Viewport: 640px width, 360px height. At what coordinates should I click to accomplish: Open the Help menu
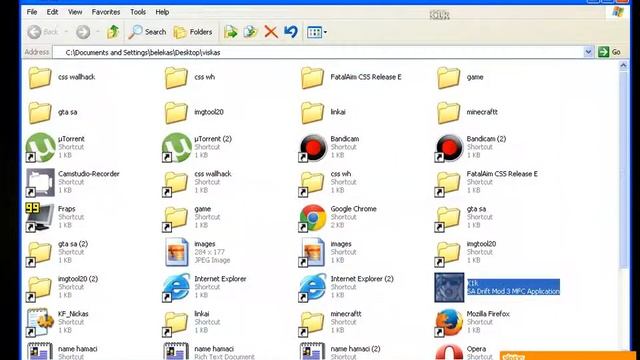tap(162, 12)
